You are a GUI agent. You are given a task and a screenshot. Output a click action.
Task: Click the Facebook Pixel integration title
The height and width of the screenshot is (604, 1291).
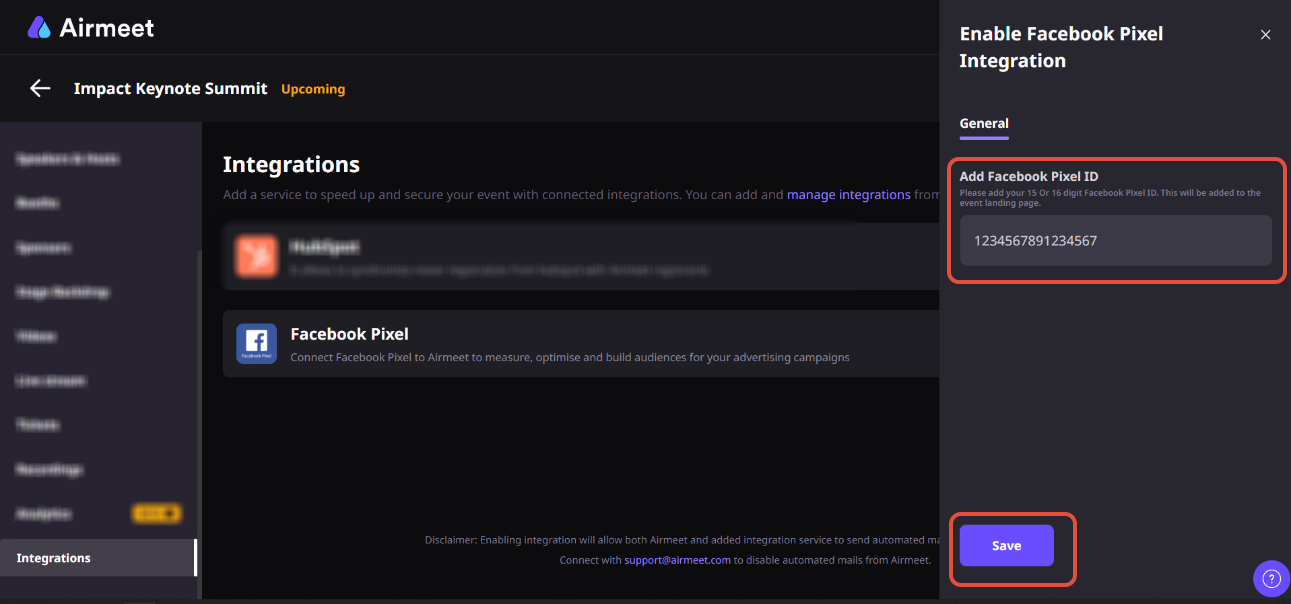point(349,334)
